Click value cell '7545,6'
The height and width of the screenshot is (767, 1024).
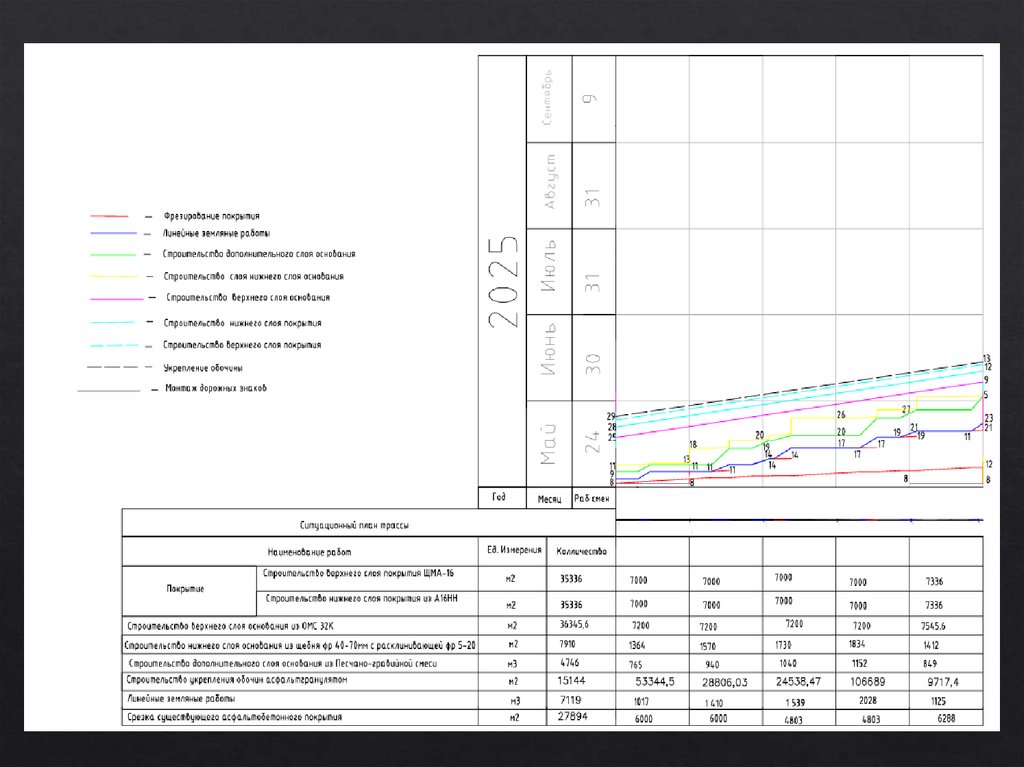click(x=933, y=626)
